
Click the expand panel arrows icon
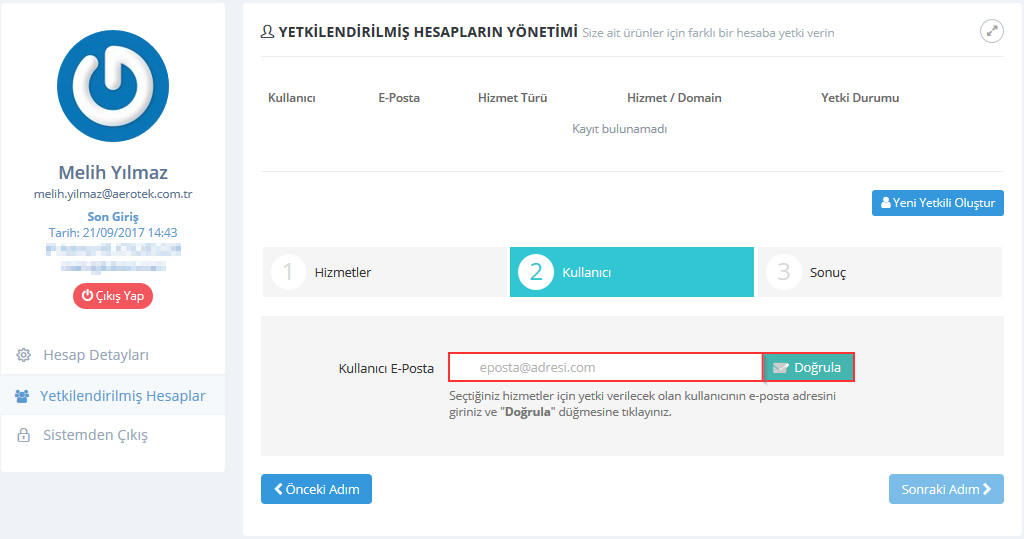tap(991, 31)
